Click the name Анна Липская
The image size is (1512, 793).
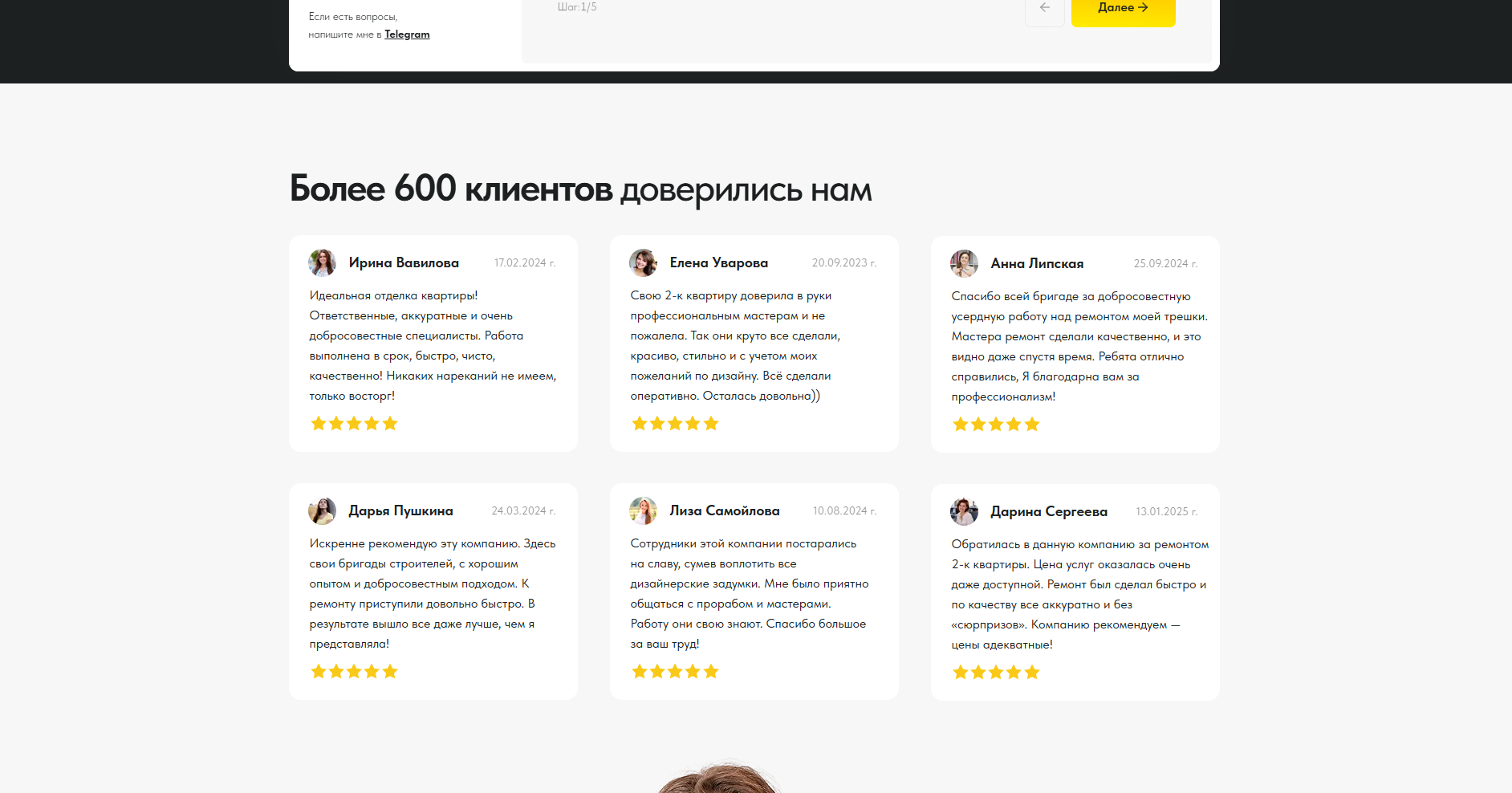(x=1037, y=263)
